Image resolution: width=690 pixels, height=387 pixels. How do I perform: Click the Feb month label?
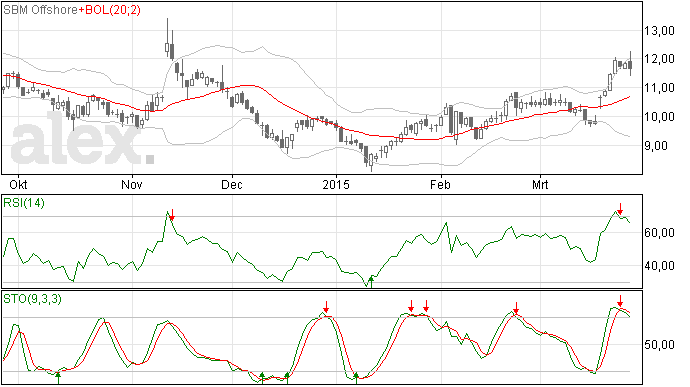tap(440, 184)
